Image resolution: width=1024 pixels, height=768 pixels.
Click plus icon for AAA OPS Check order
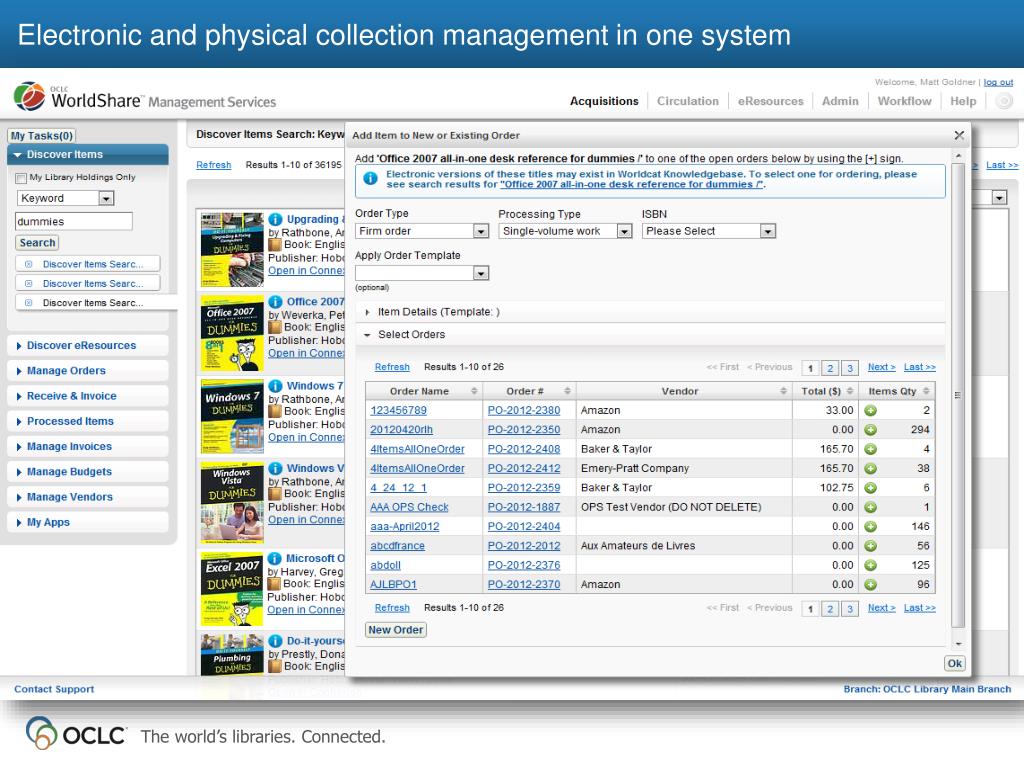click(871, 507)
